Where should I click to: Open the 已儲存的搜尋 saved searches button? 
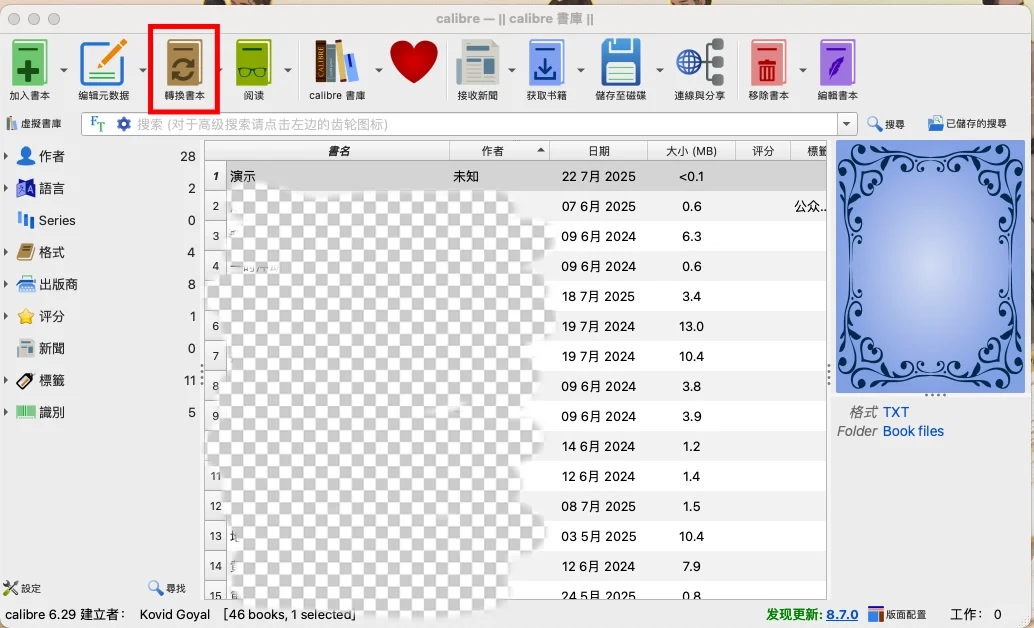967,123
